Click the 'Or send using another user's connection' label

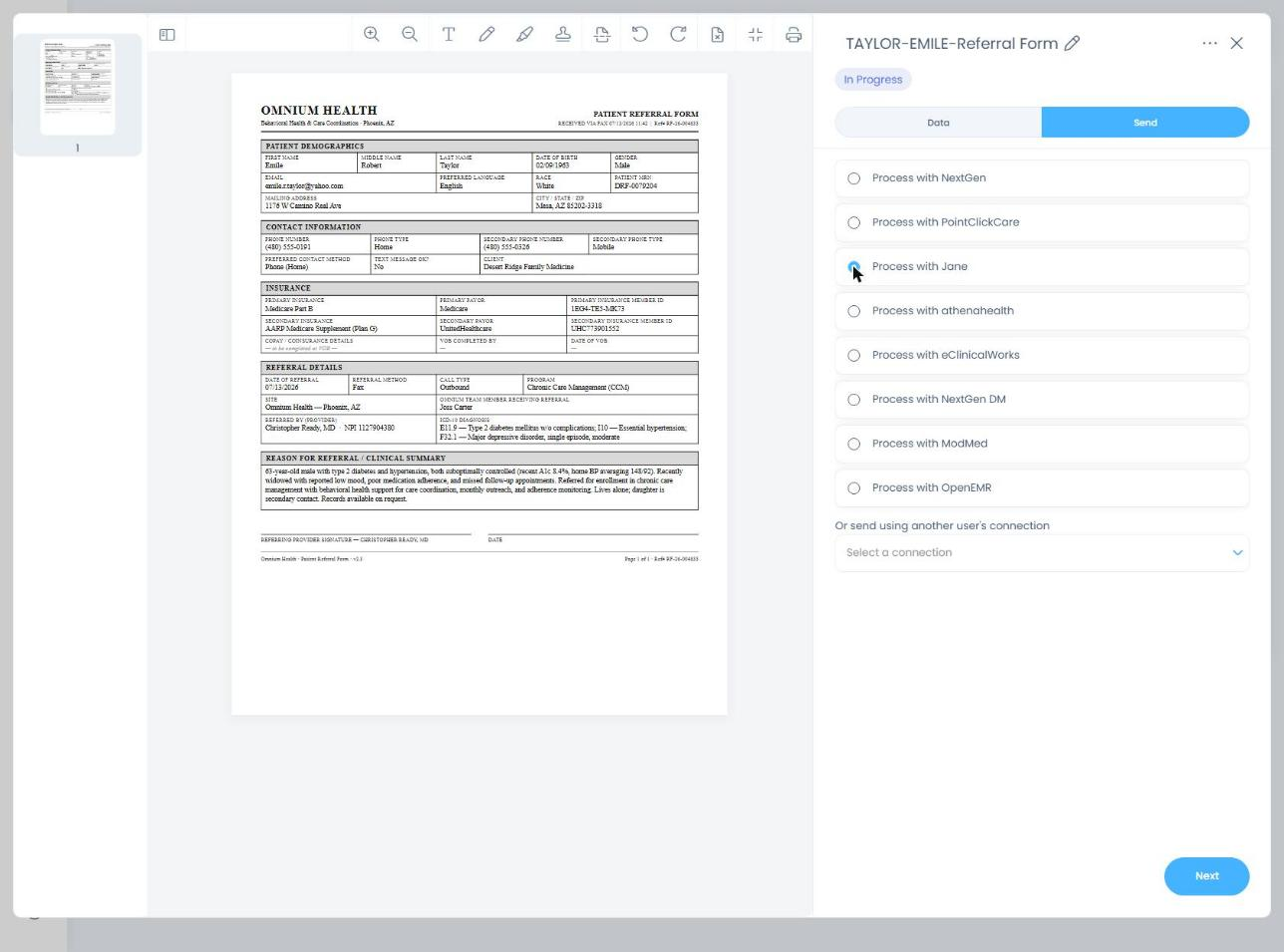(x=942, y=526)
